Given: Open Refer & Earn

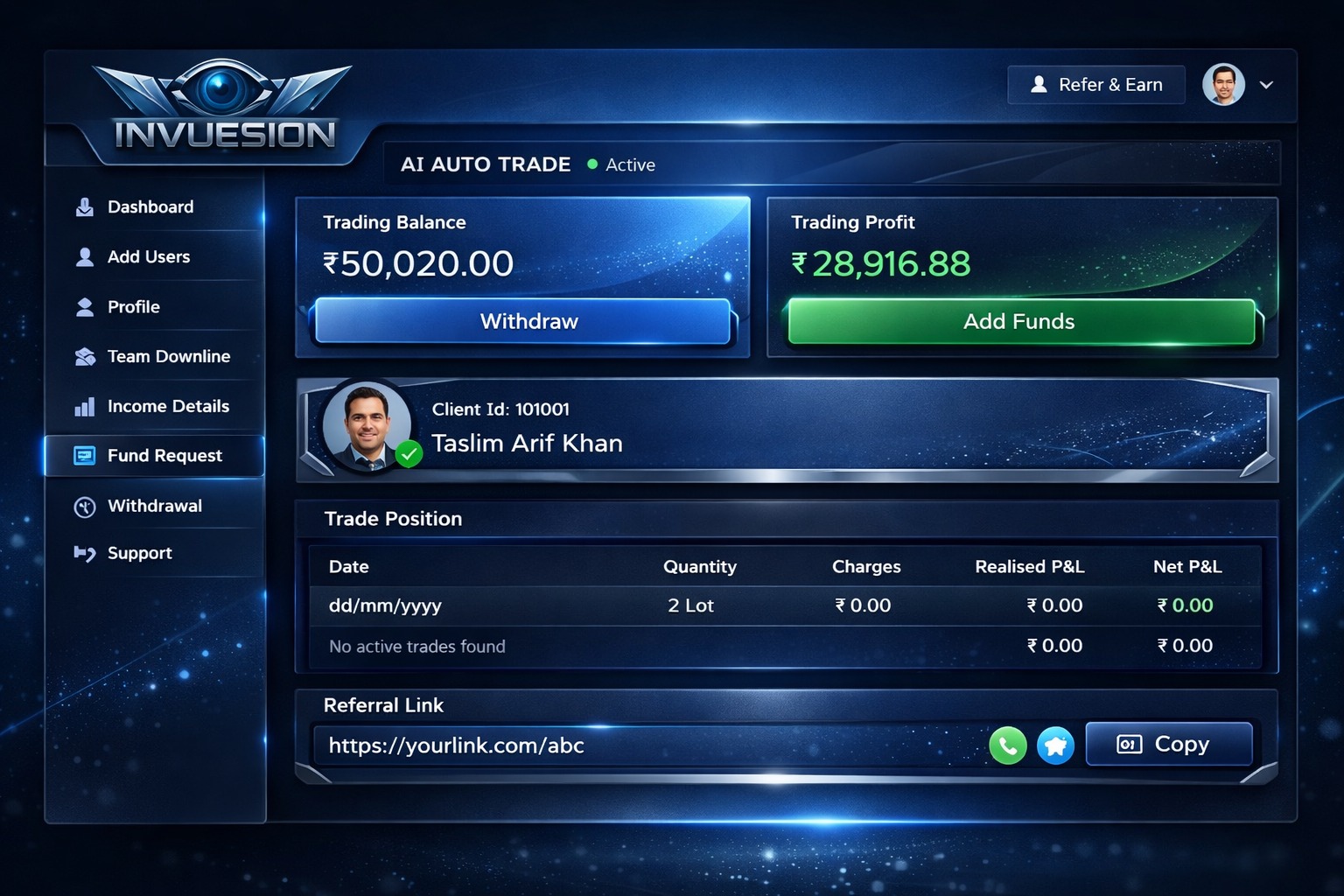Looking at the screenshot, I should pos(1096,85).
